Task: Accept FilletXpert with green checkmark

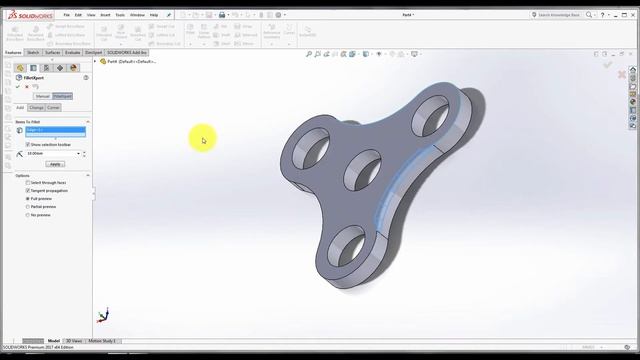Action: (x=18, y=87)
